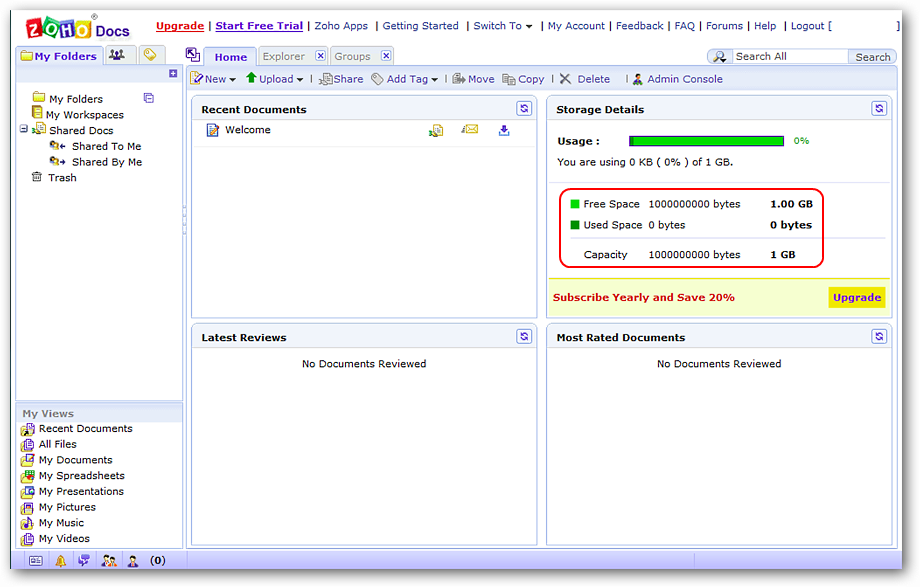Open the Switch To dropdown

[x=503, y=26]
